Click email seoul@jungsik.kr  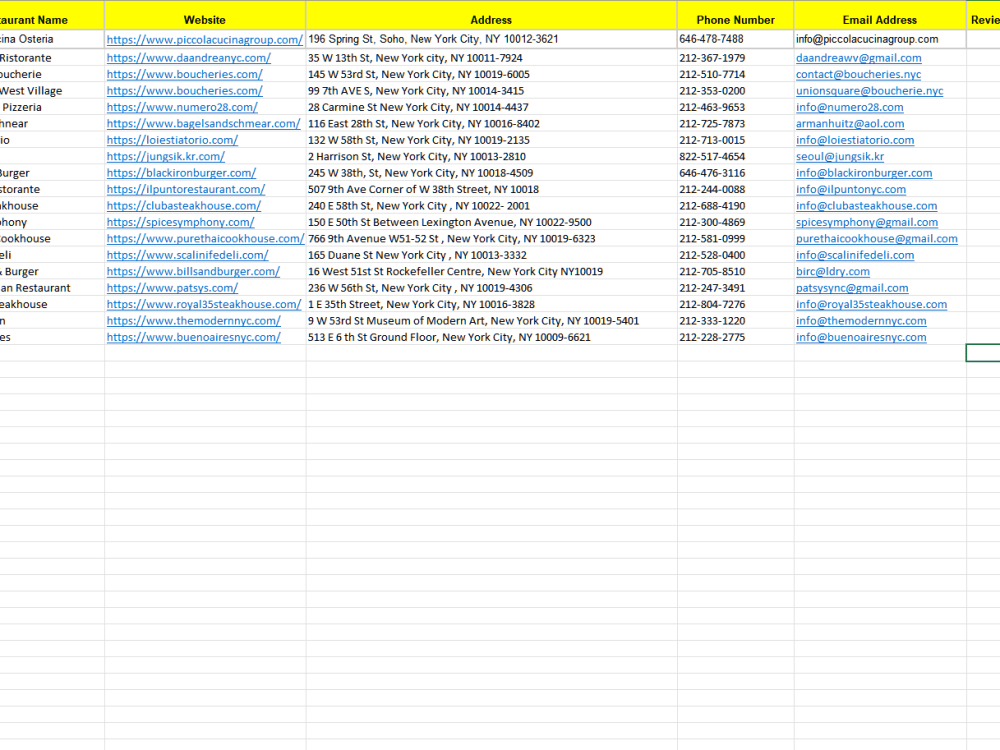pos(840,157)
